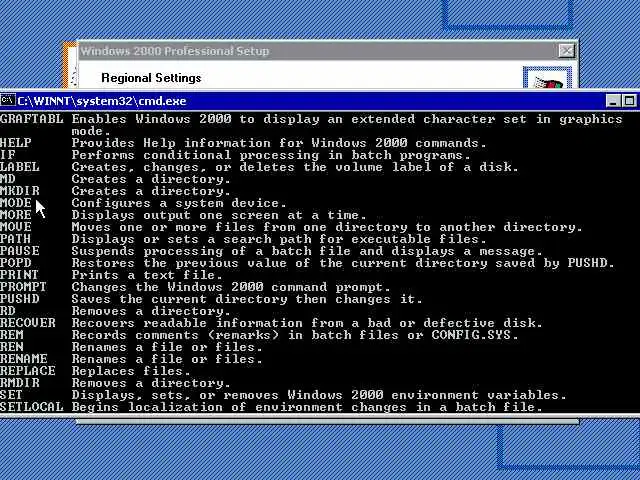Click the Windows logo image in Setup window
Image resolution: width=640 pixels, height=480 pixels.
(x=547, y=78)
